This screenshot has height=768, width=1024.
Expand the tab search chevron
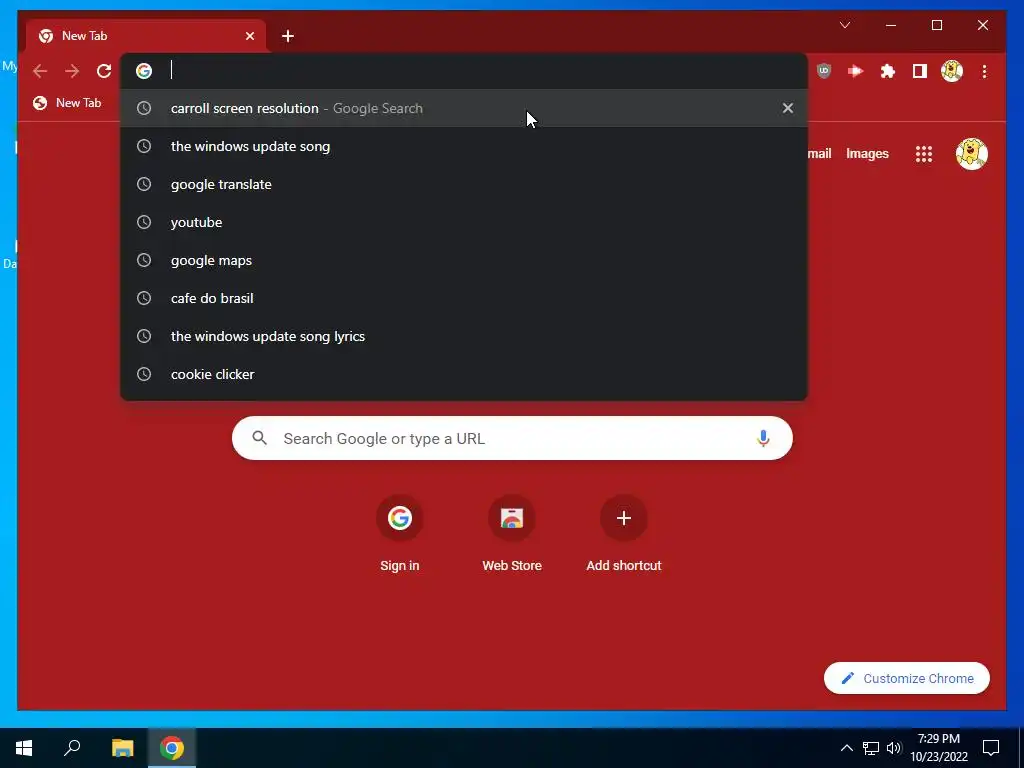coord(844,25)
